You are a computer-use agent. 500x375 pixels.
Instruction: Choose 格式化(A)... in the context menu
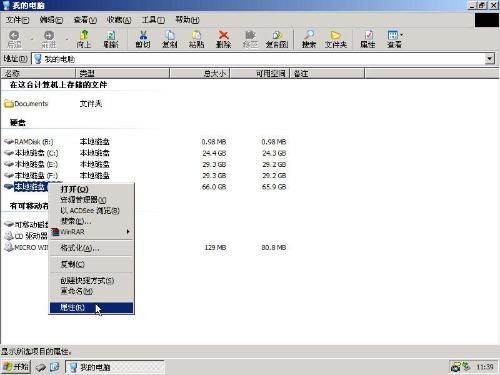click(x=91, y=248)
